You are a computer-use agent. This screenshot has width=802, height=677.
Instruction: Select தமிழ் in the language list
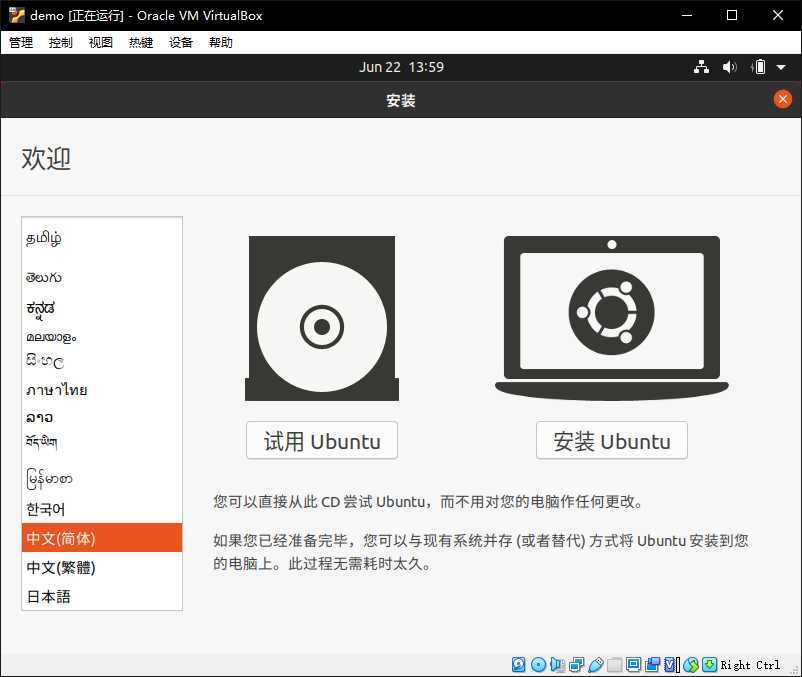102,238
